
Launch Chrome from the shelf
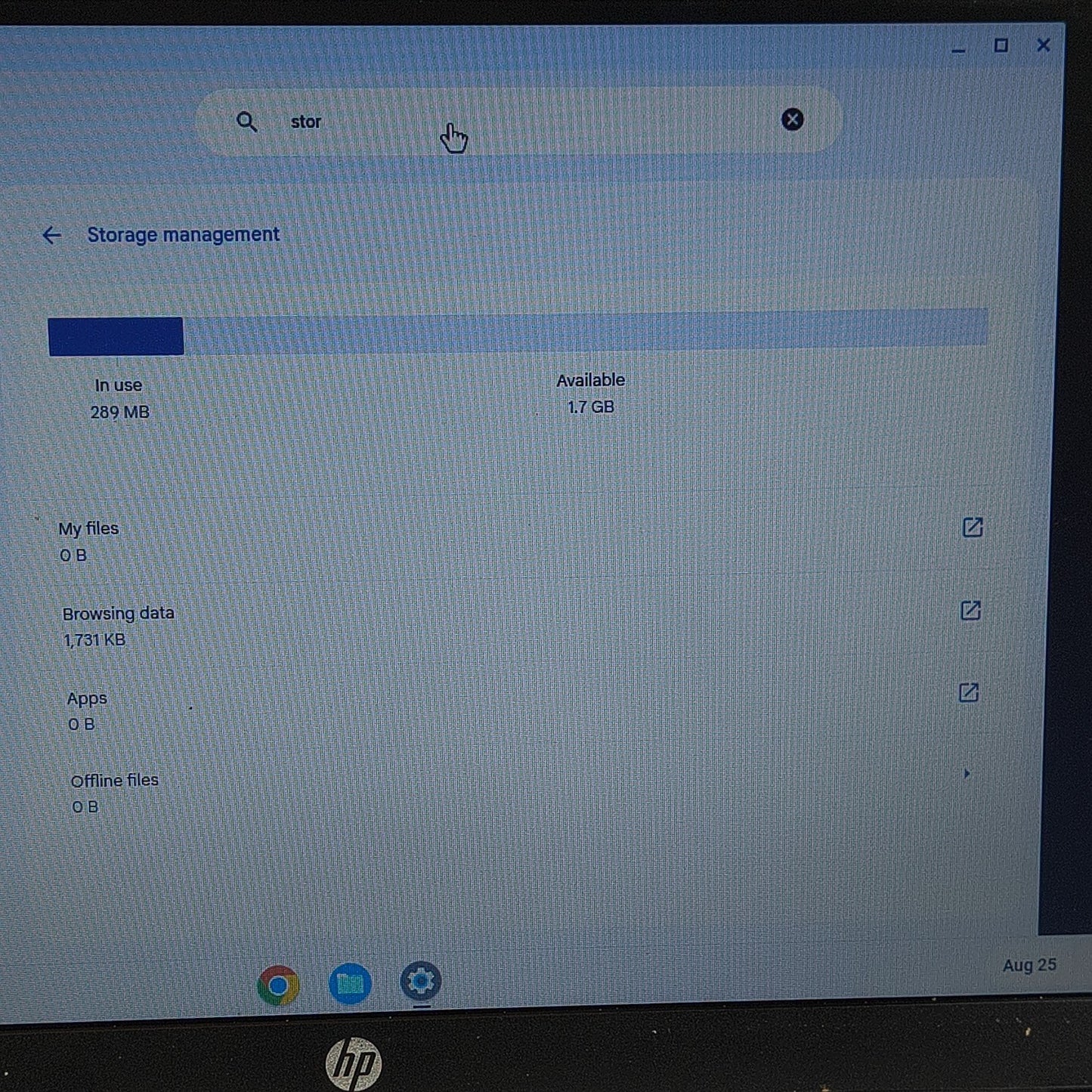(278, 985)
